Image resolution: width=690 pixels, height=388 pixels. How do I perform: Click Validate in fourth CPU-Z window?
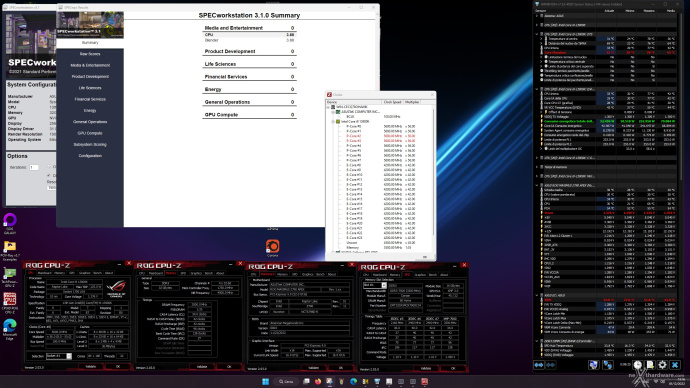point(426,368)
